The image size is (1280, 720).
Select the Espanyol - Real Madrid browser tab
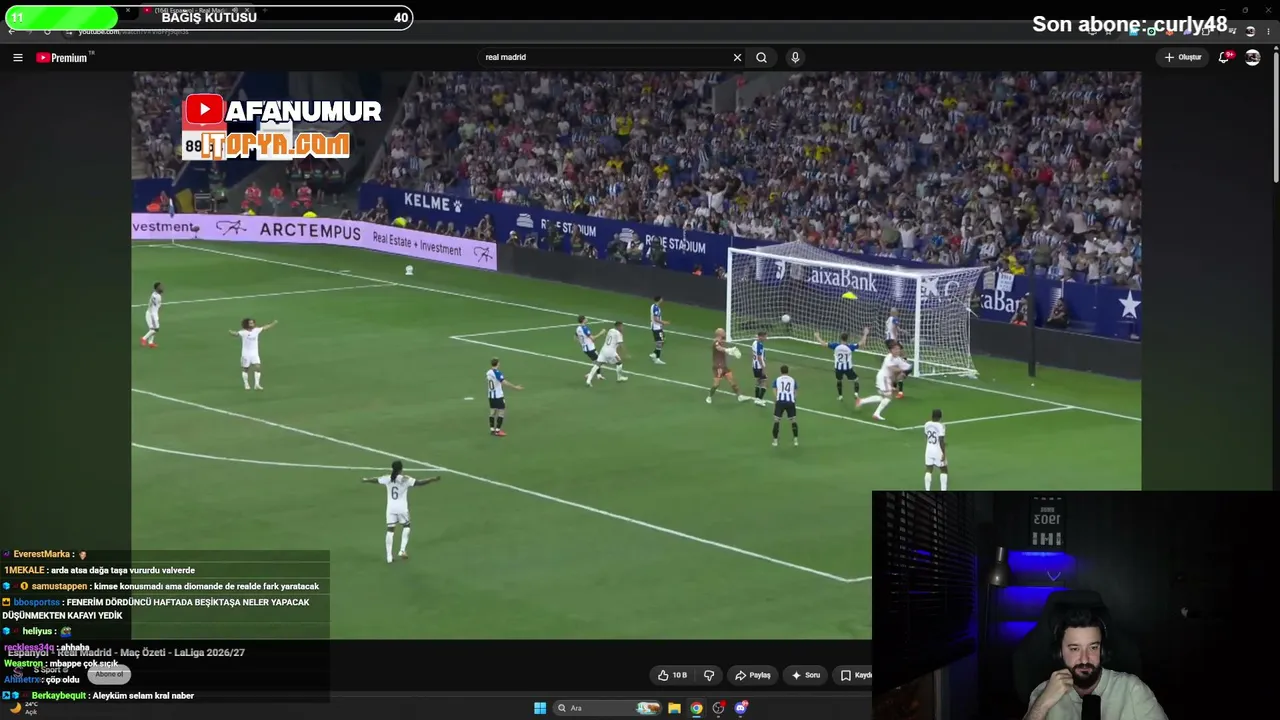click(x=195, y=10)
